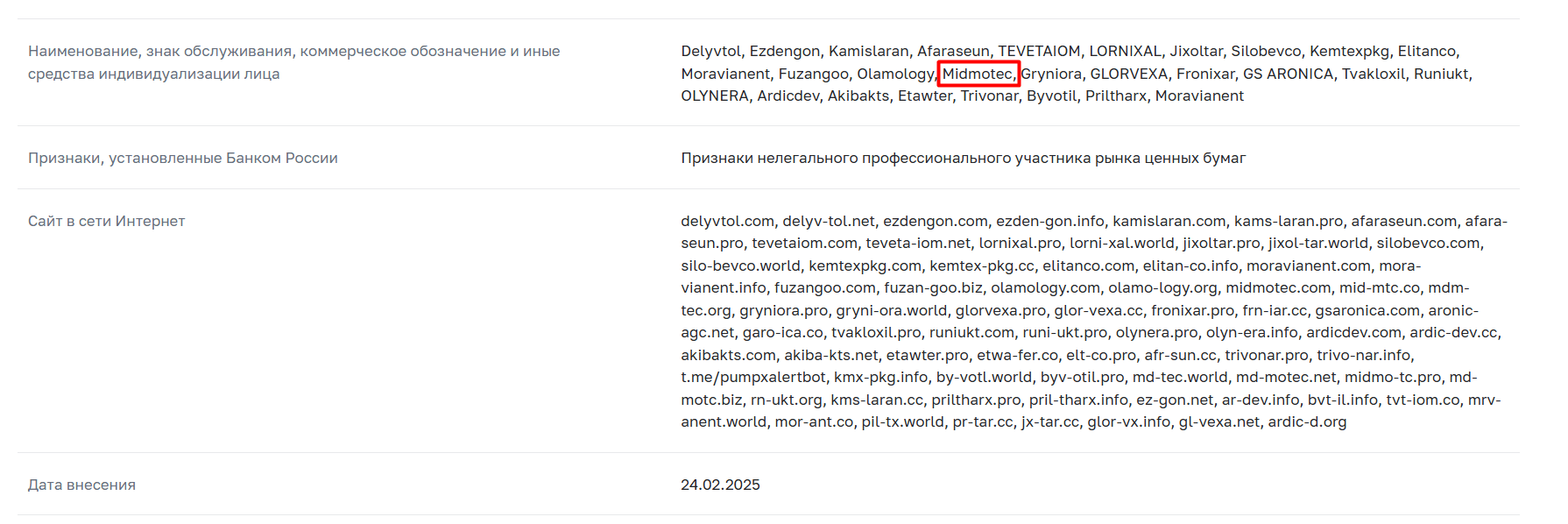Click the gsaronica.com domain
1568x524 pixels.
coord(1367,311)
